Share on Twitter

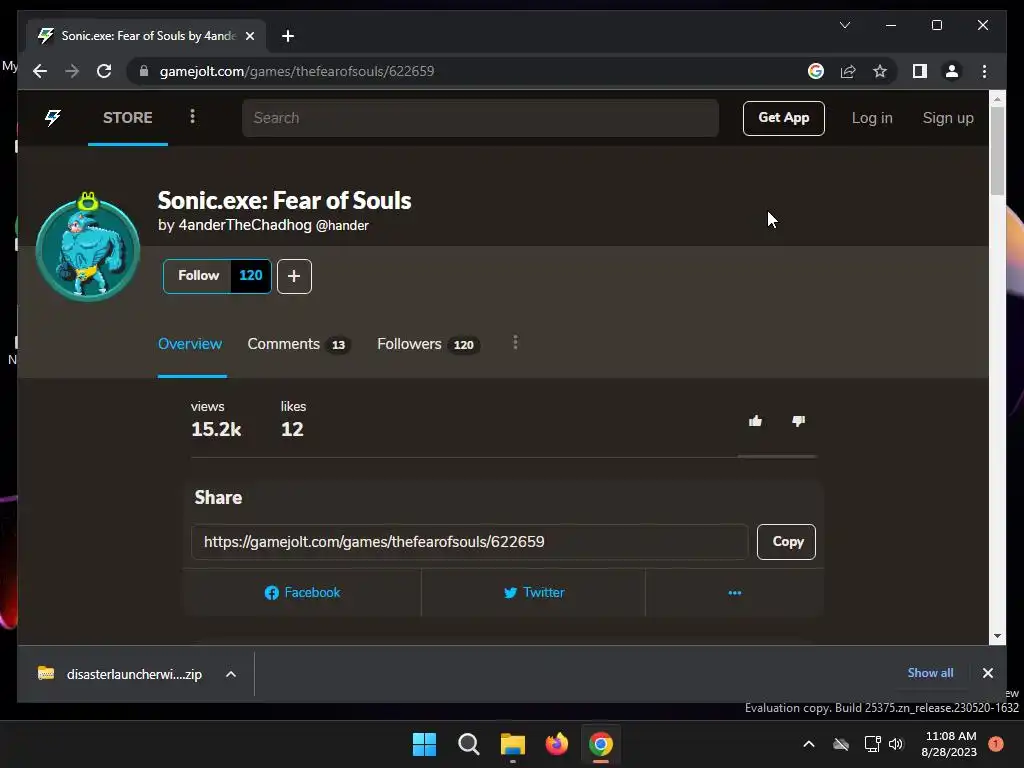click(534, 593)
